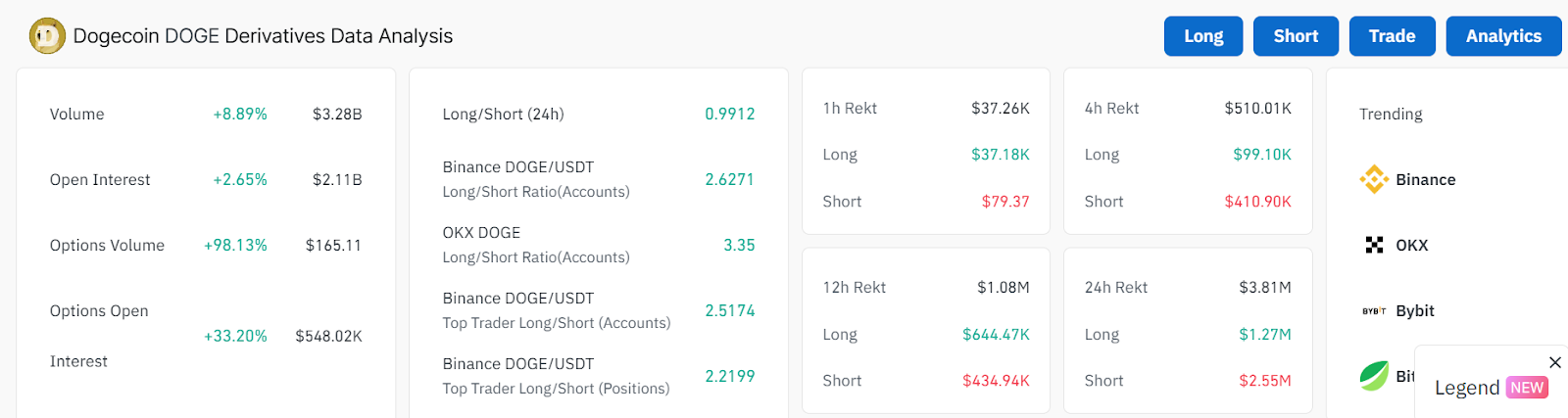
Task: Select Binance in the Trending list
Action: pos(1425,179)
